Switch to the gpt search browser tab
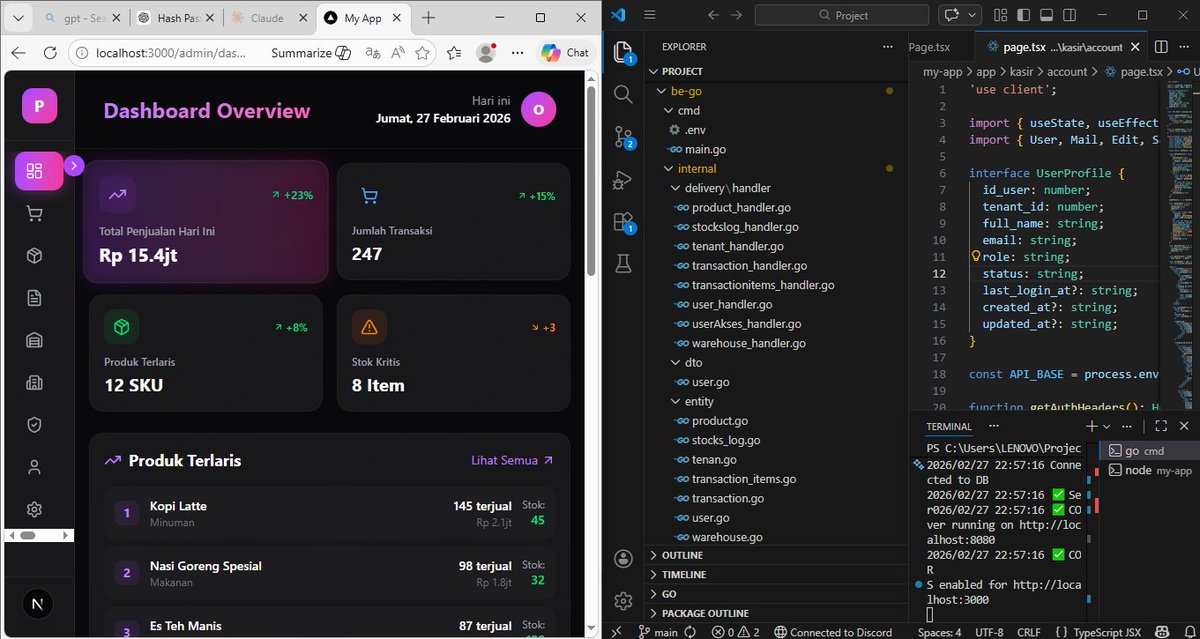 pos(80,18)
